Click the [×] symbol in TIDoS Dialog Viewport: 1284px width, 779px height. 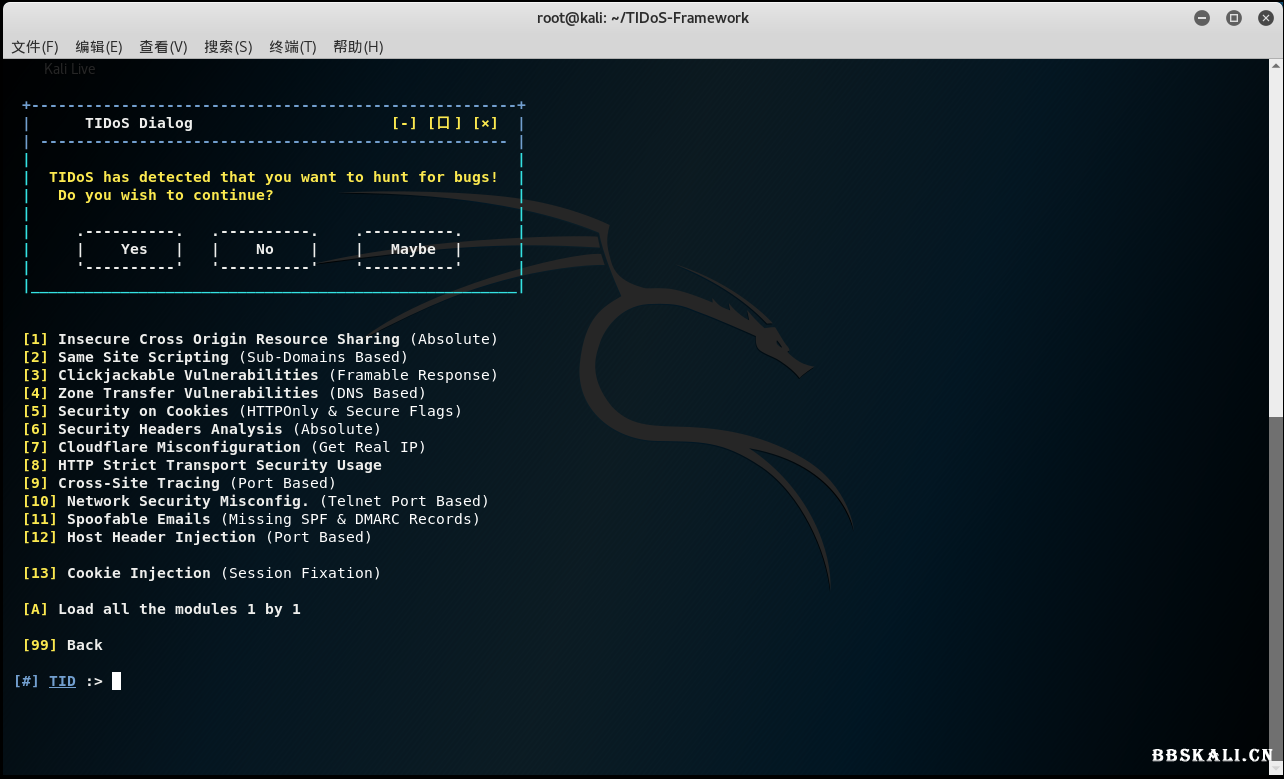point(485,123)
